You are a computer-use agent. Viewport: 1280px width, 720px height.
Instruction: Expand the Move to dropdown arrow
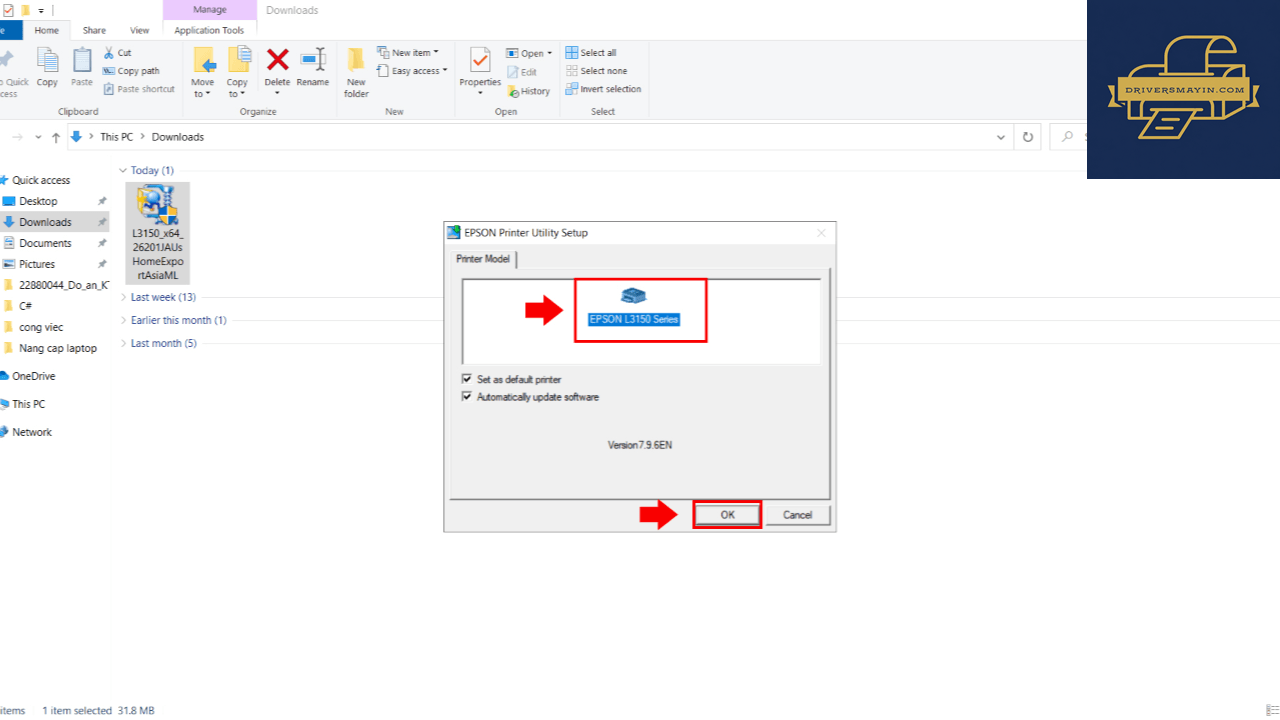pyautogui.click(x=208, y=94)
